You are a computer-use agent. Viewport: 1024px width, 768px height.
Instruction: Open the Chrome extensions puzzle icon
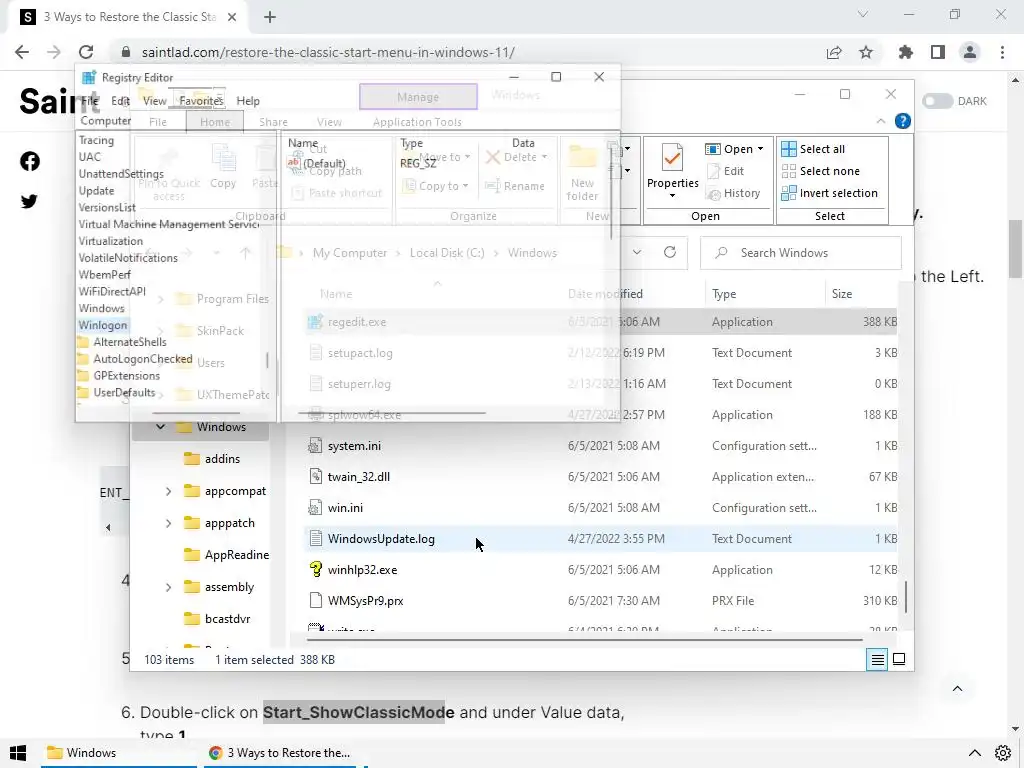pos(906,52)
